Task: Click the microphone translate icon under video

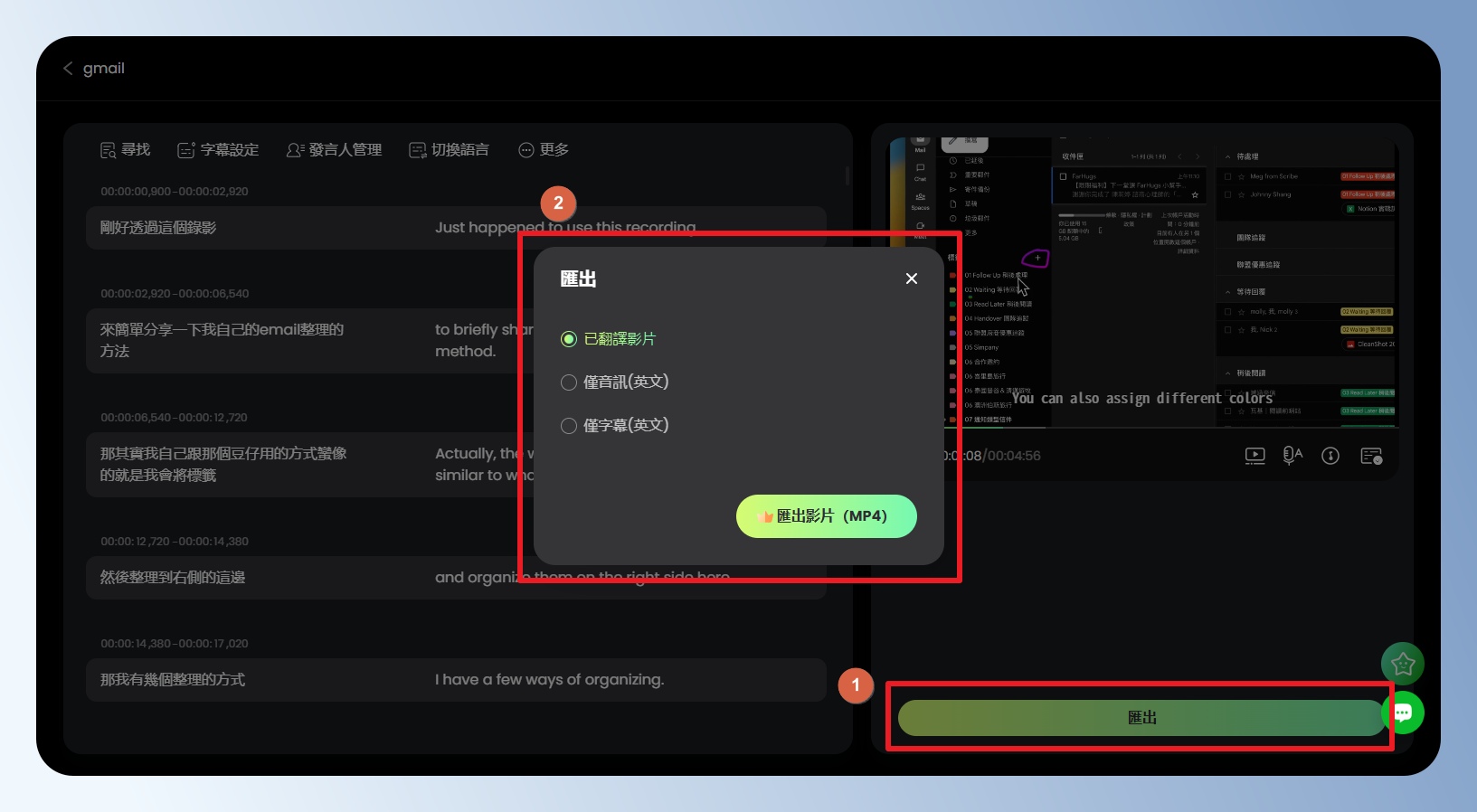Action: click(x=1292, y=456)
